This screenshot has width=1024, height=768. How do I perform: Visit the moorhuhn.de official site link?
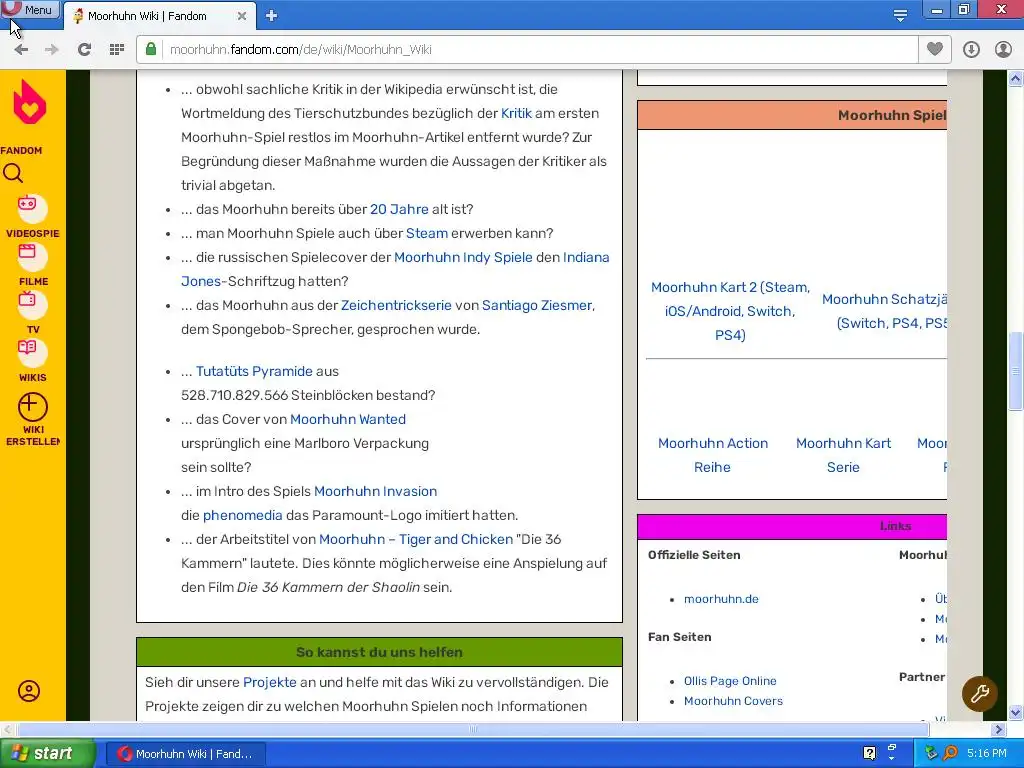(721, 599)
